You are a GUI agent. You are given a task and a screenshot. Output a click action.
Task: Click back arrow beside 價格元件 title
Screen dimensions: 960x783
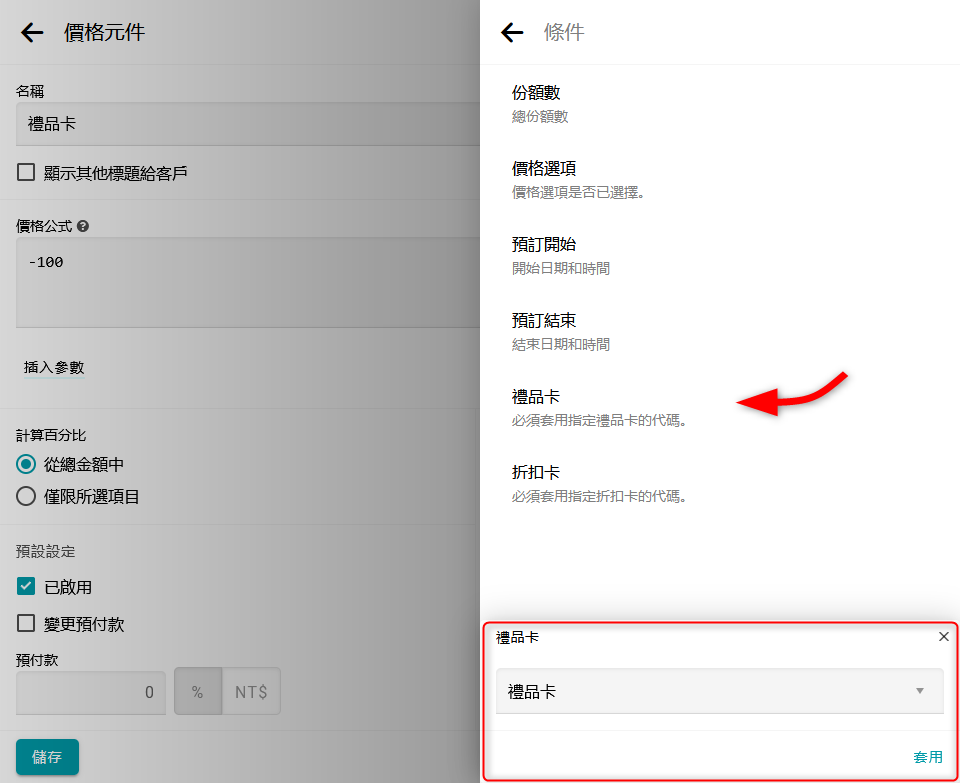[32, 33]
